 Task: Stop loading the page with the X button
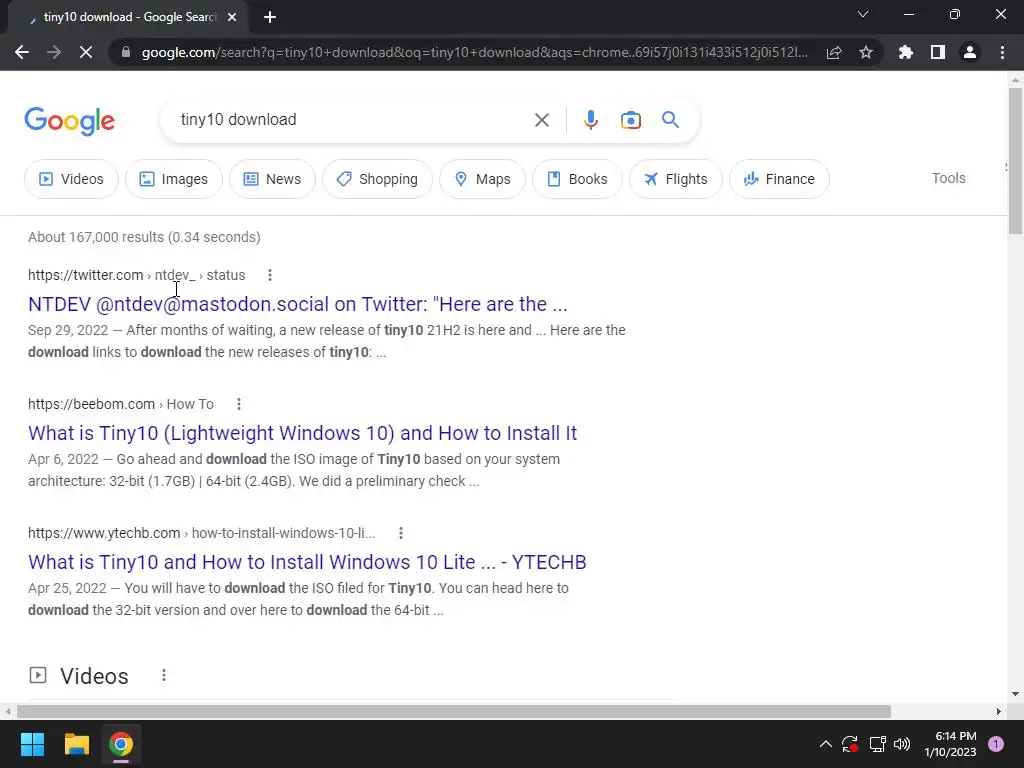[86, 52]
